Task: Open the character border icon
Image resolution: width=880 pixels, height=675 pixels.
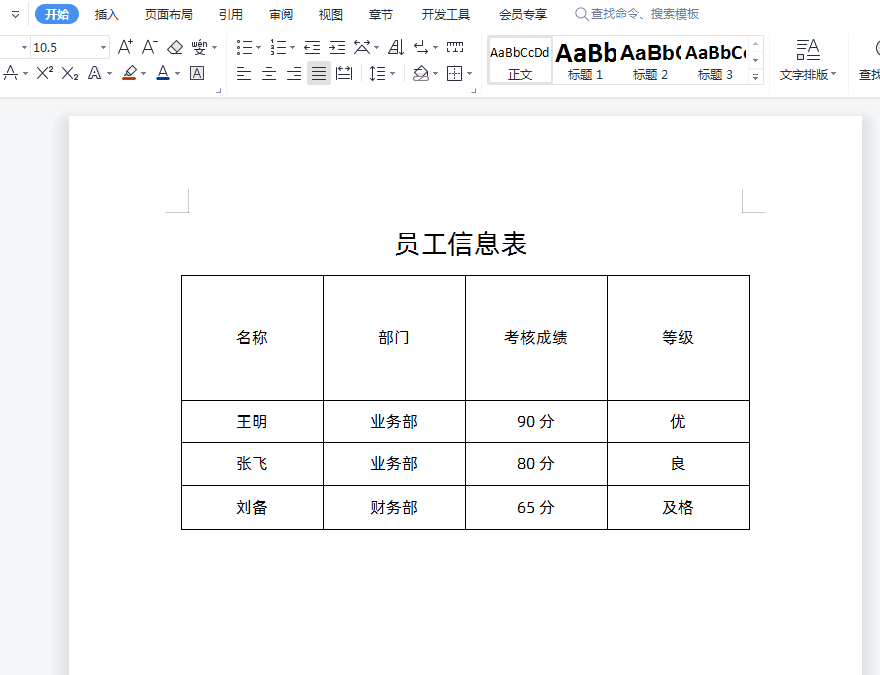Action: click(x=195, y=72)
